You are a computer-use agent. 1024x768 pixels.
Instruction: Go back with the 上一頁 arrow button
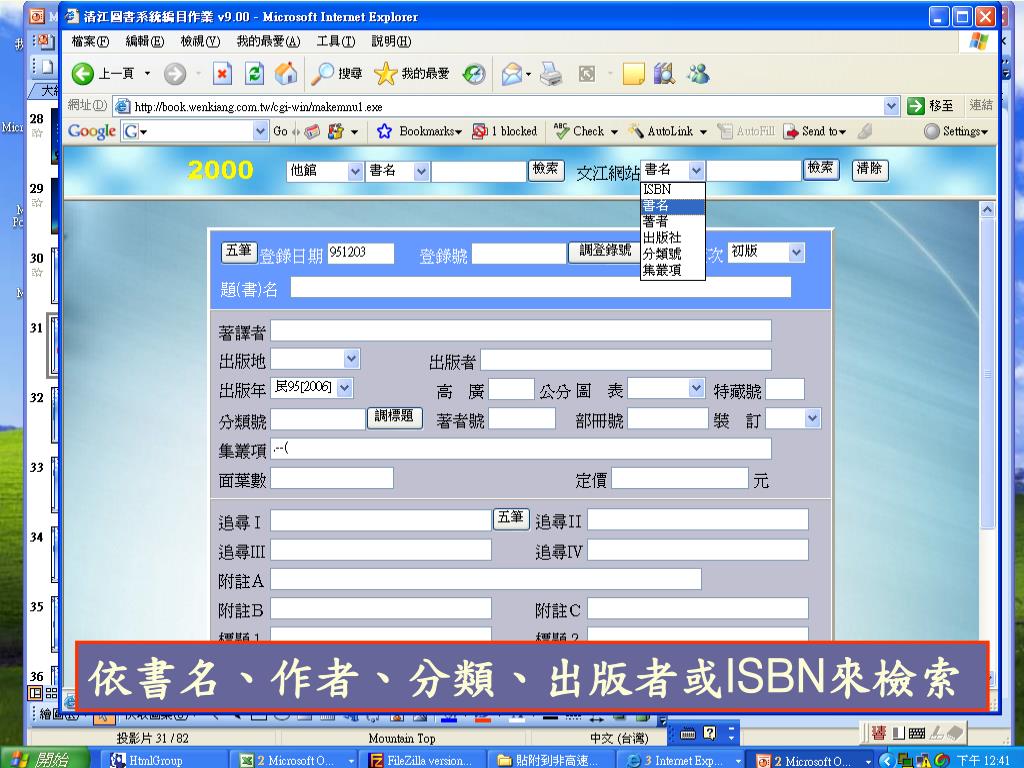pyautogui.click(x=103, y=74)
